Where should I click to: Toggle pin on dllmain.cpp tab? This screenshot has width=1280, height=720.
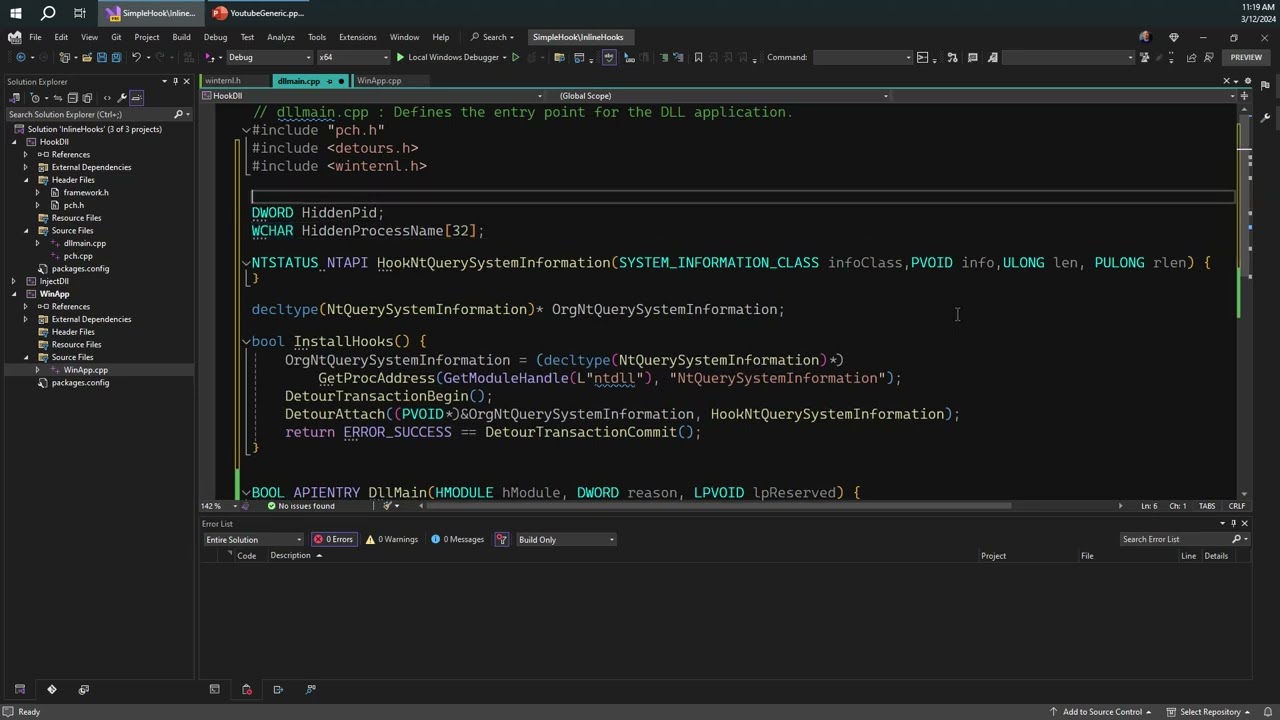click(x=329, y=81)
